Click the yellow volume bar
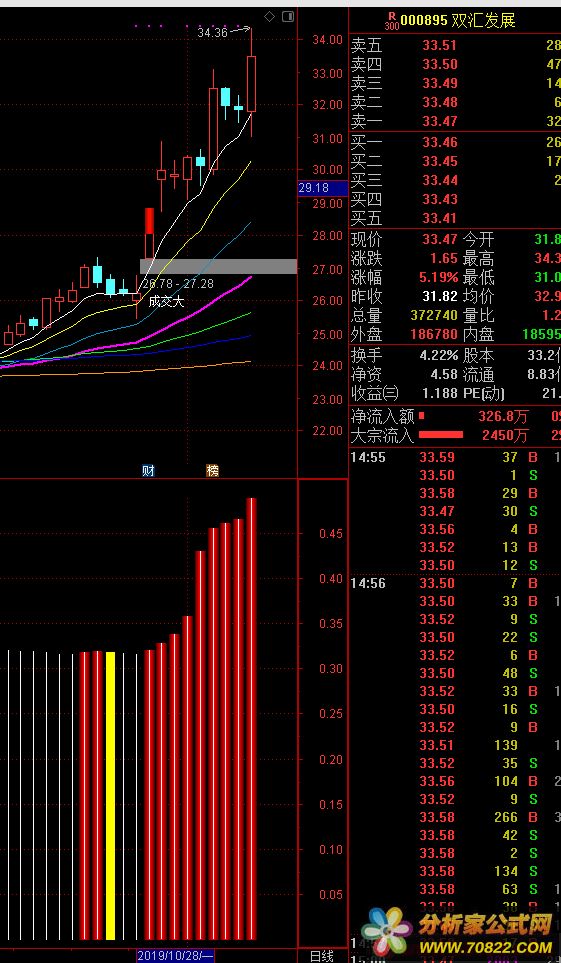Image resolution: width=561 pixels, height=963 pixels. pyautogui.click(x=111, y=795)
